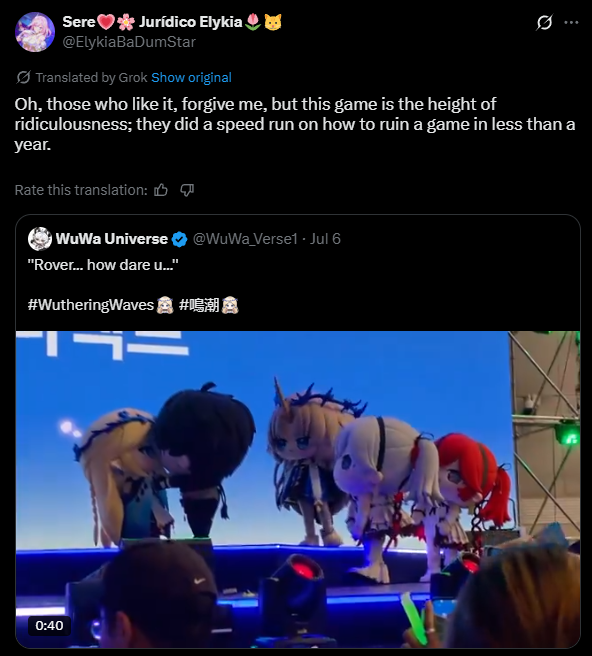This screenshot has height=656, width=592.
Task: Open the @WuWa_Verse1 handle
Action: pyautogui.click(x=245, y=239)
